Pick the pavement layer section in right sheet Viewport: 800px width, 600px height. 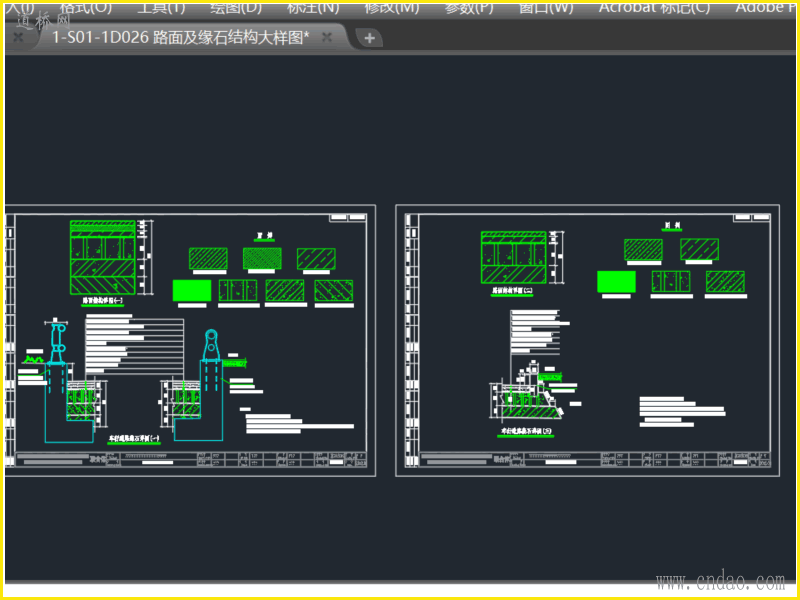(x=513, y=258)
